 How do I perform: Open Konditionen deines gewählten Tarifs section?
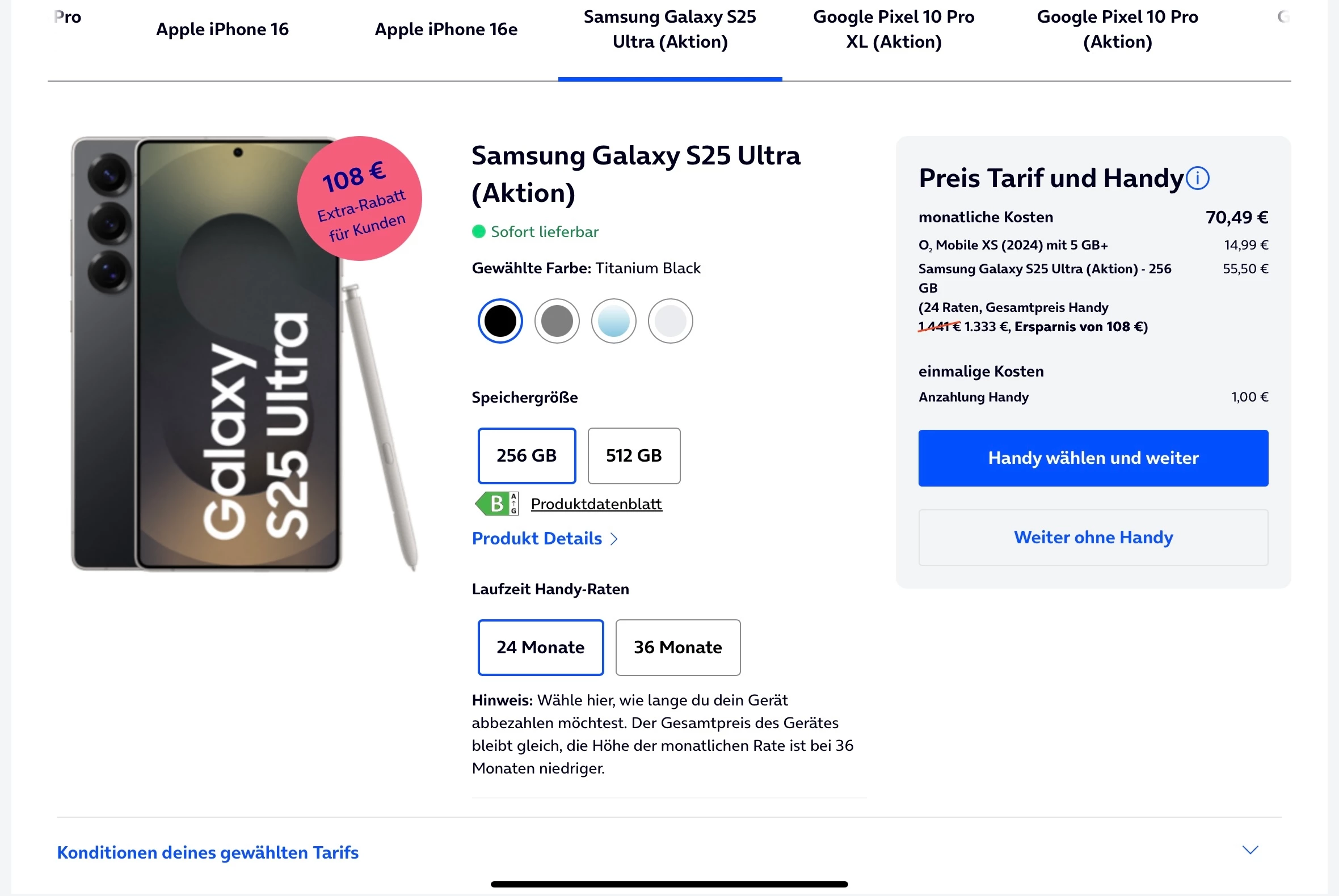[x=208, y=852]
